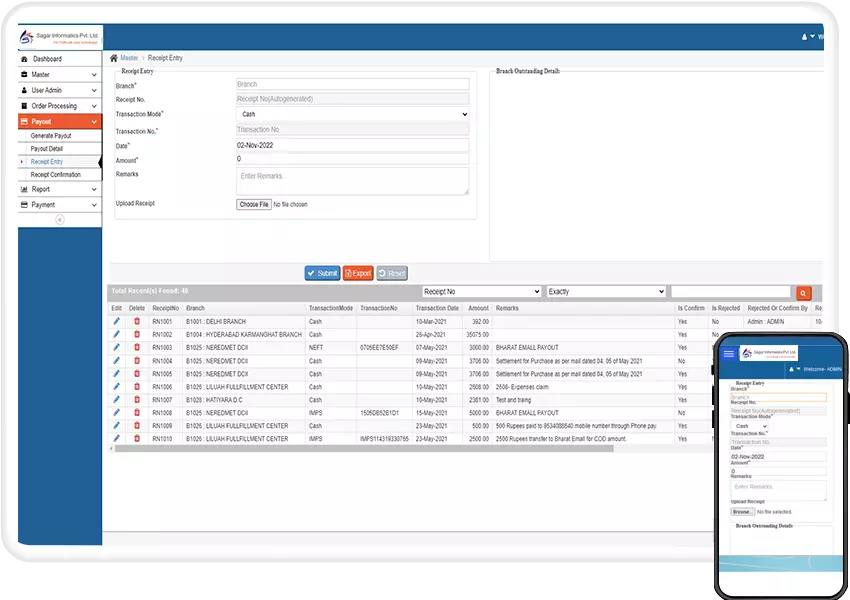Open the Exactly match-type dropdown
Viewport: 850px width, 600px height.
point(606,292)
